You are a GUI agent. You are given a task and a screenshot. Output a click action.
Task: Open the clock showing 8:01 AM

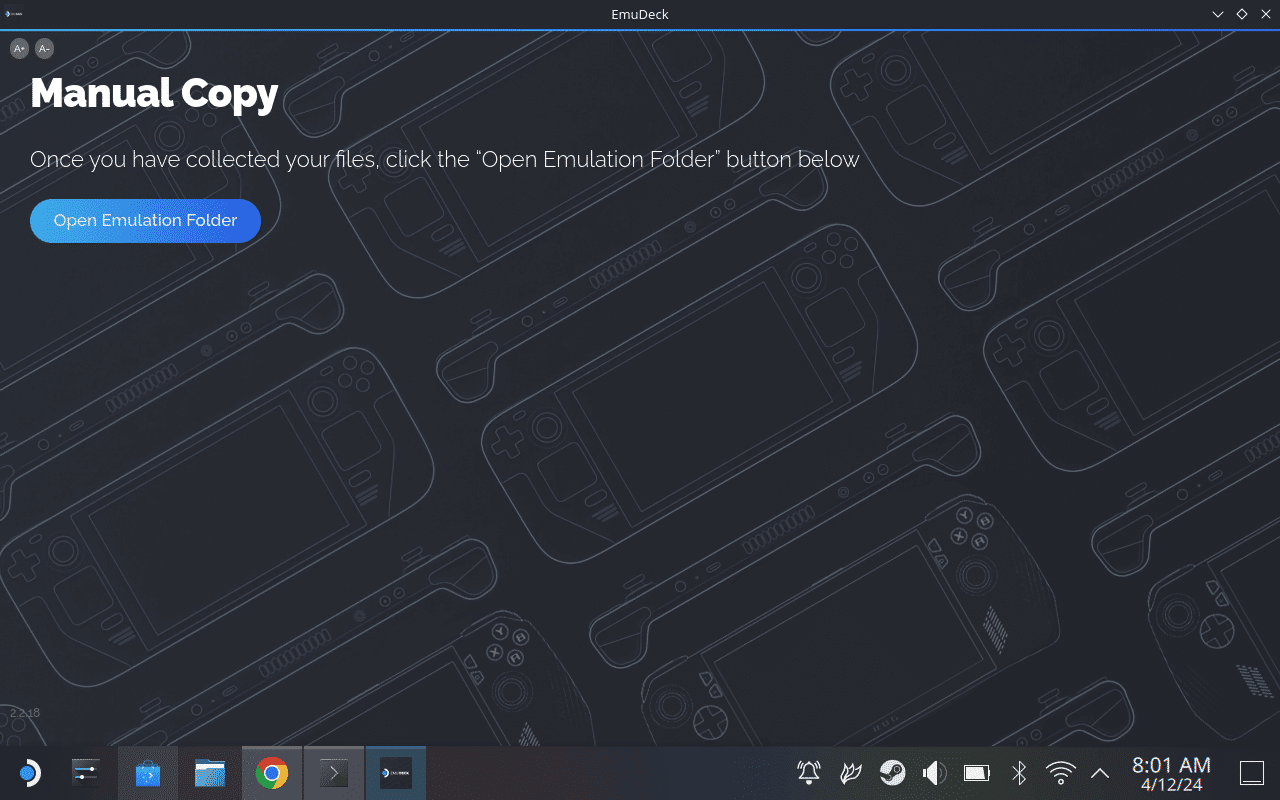(x=1171, y=773)
